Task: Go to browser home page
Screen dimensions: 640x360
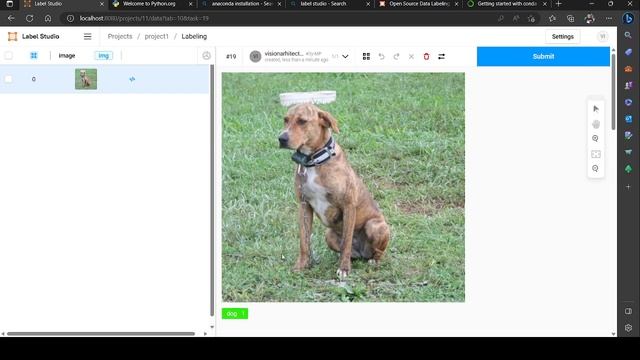Action: pyautogui.click(x=48, y=18)
